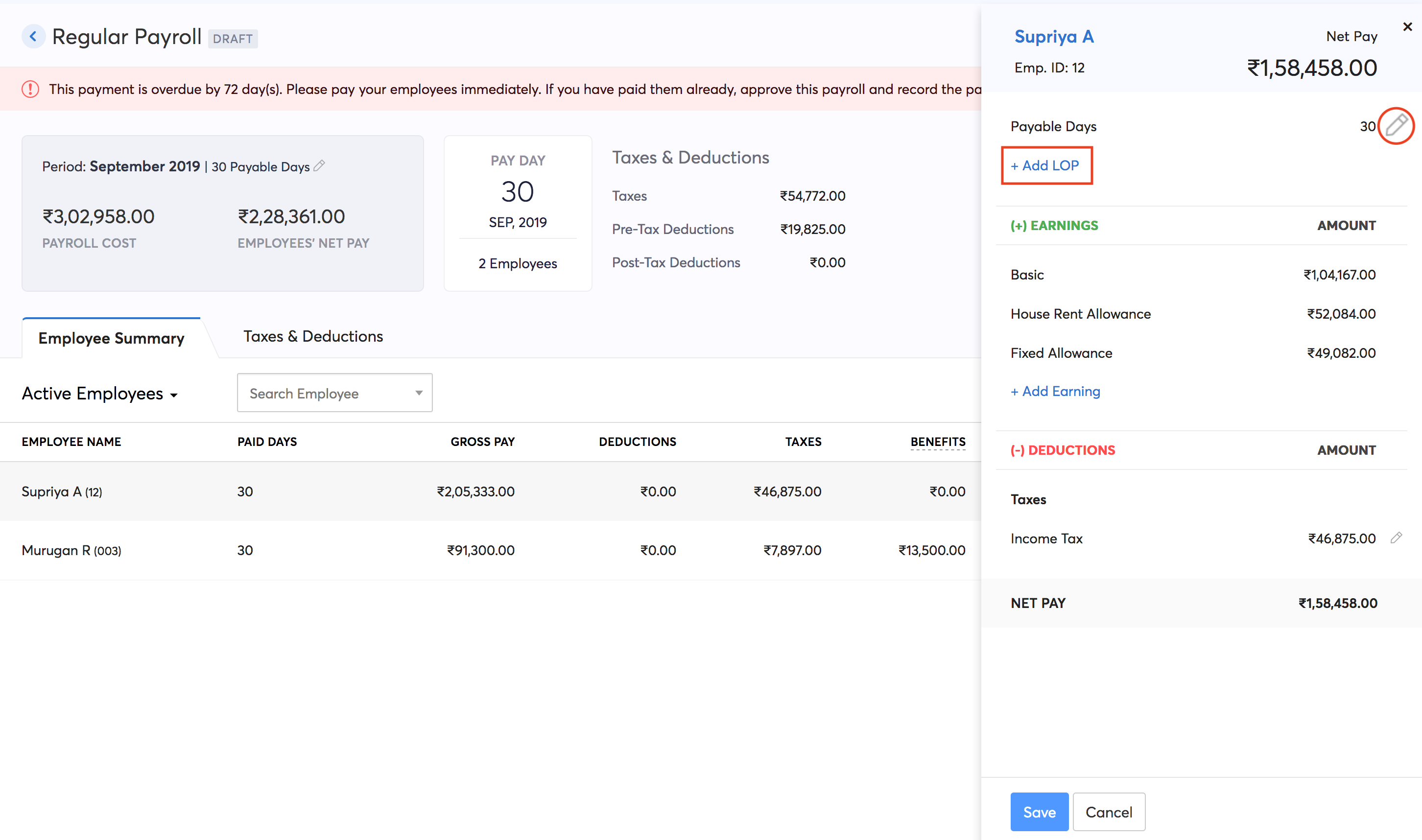Open Supriya A employee row
Image resolution: width=1422 pixels, height=840 pixels.
[x=62, y=491]
